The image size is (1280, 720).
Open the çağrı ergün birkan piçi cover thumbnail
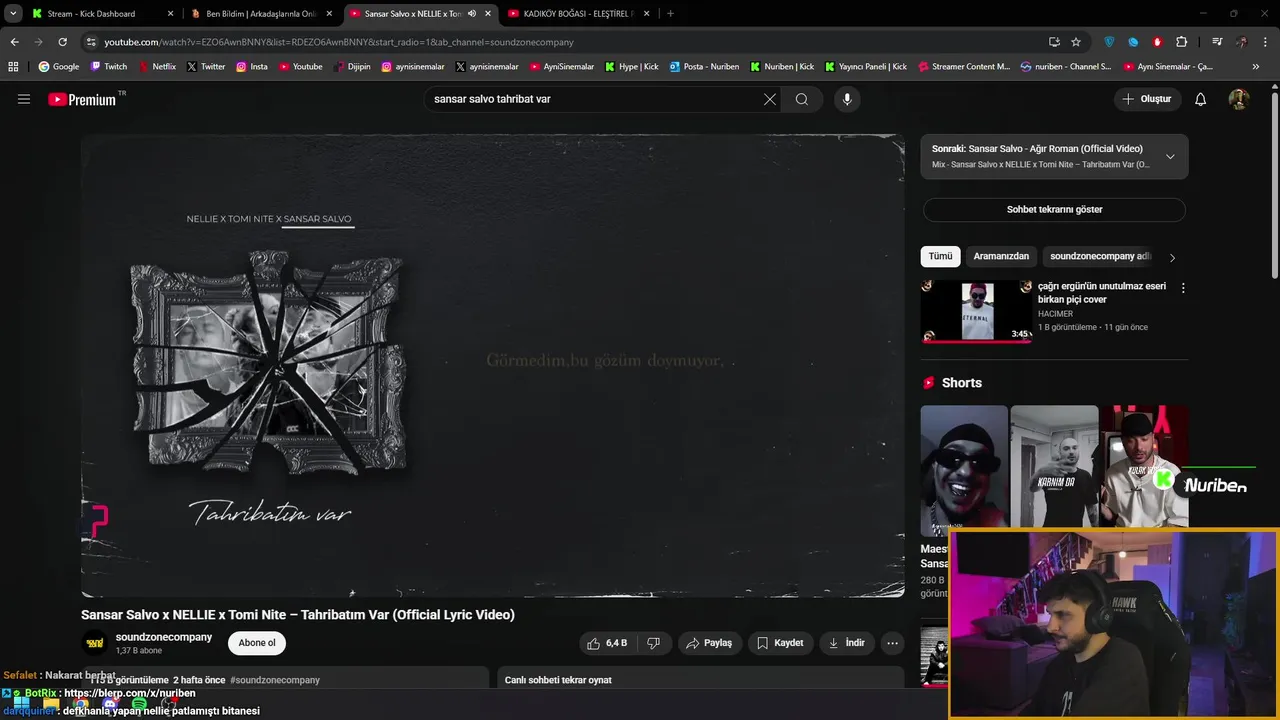977,310
